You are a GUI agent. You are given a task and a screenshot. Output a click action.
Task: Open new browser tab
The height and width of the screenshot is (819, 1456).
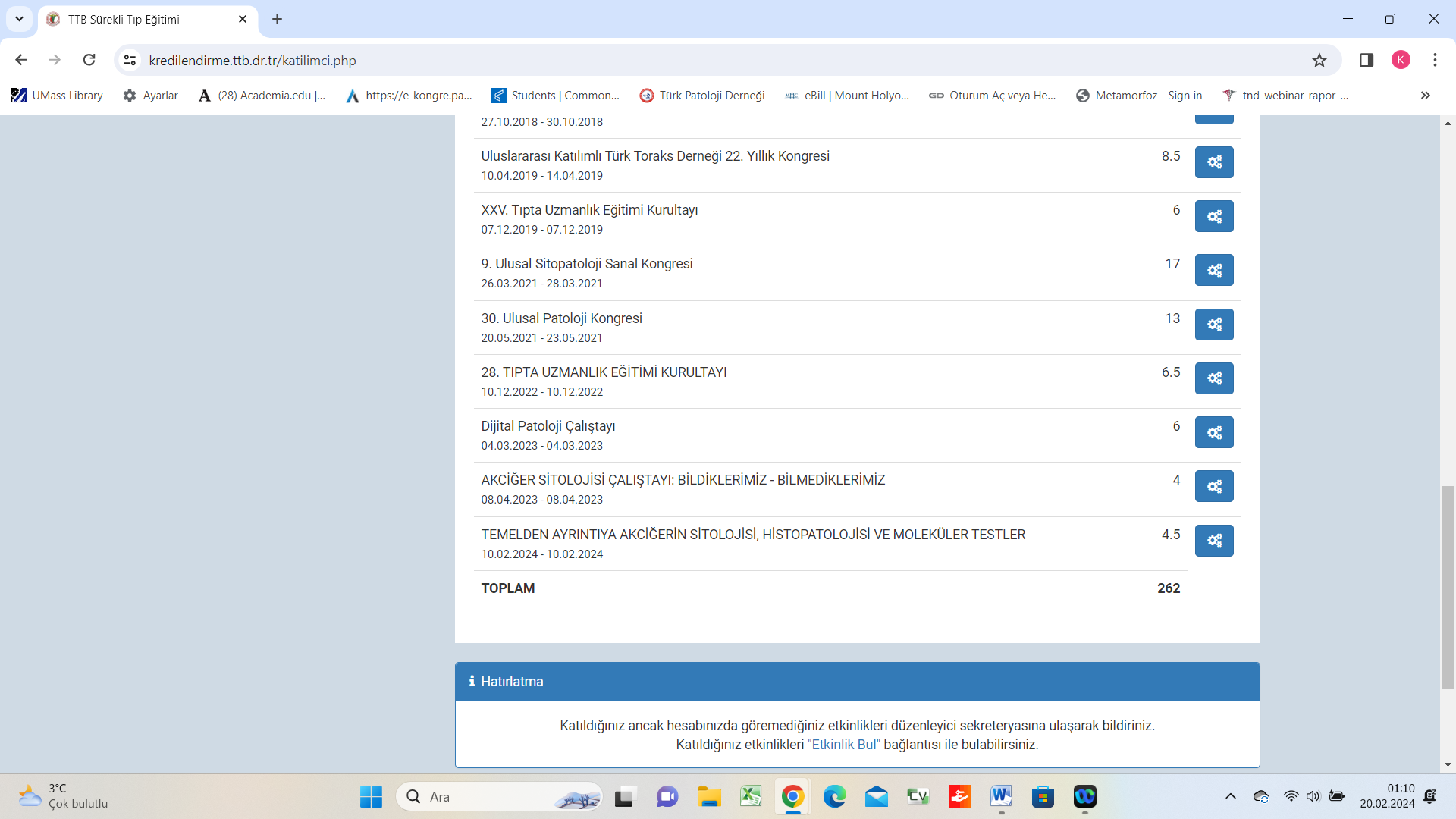point(277,19)
